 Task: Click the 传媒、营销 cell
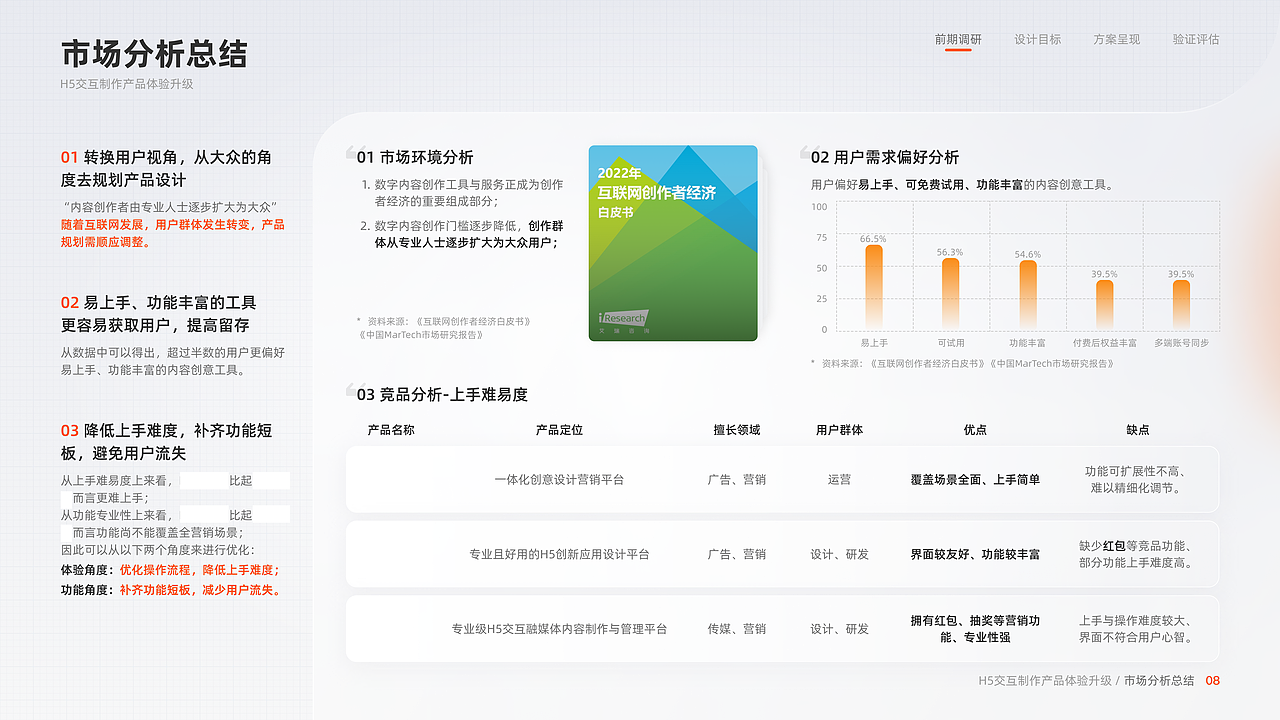tap(737, 629)
